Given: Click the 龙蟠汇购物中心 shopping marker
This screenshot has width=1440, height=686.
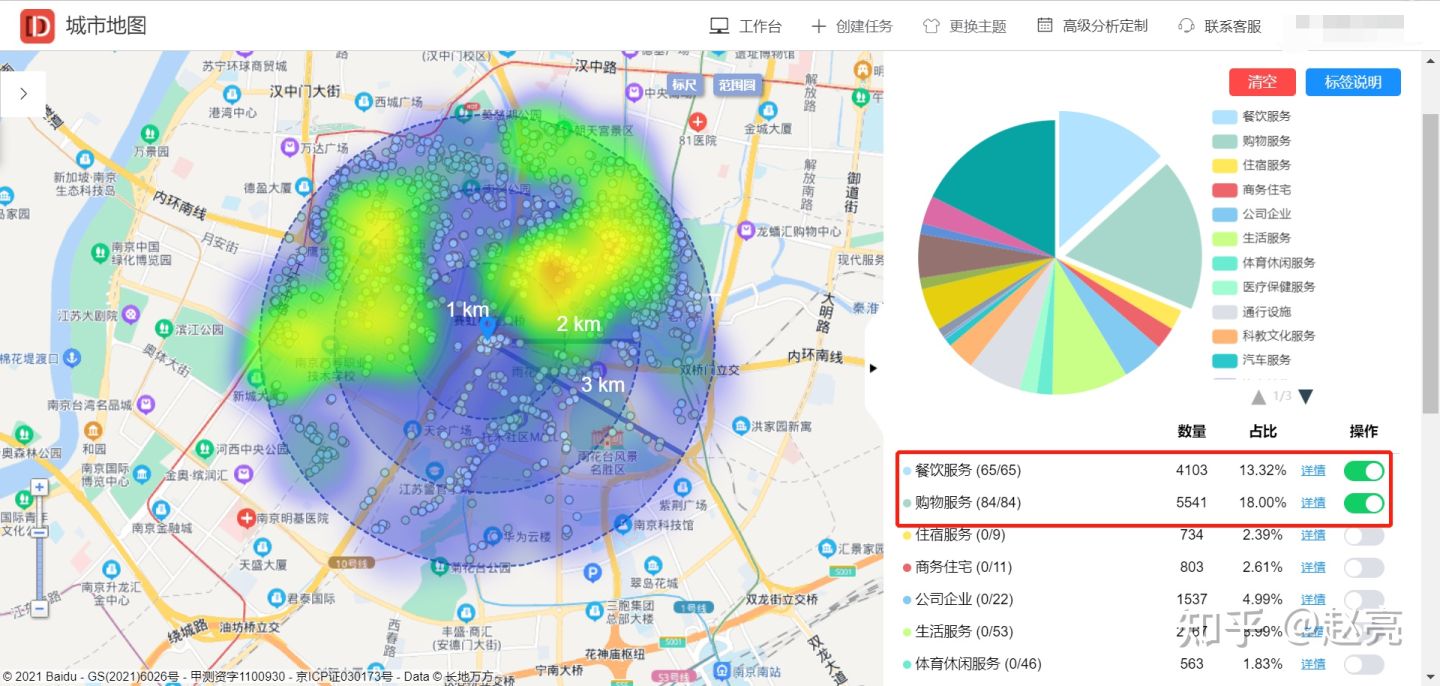Looking at the screenshot, I should tap(745, 230).
